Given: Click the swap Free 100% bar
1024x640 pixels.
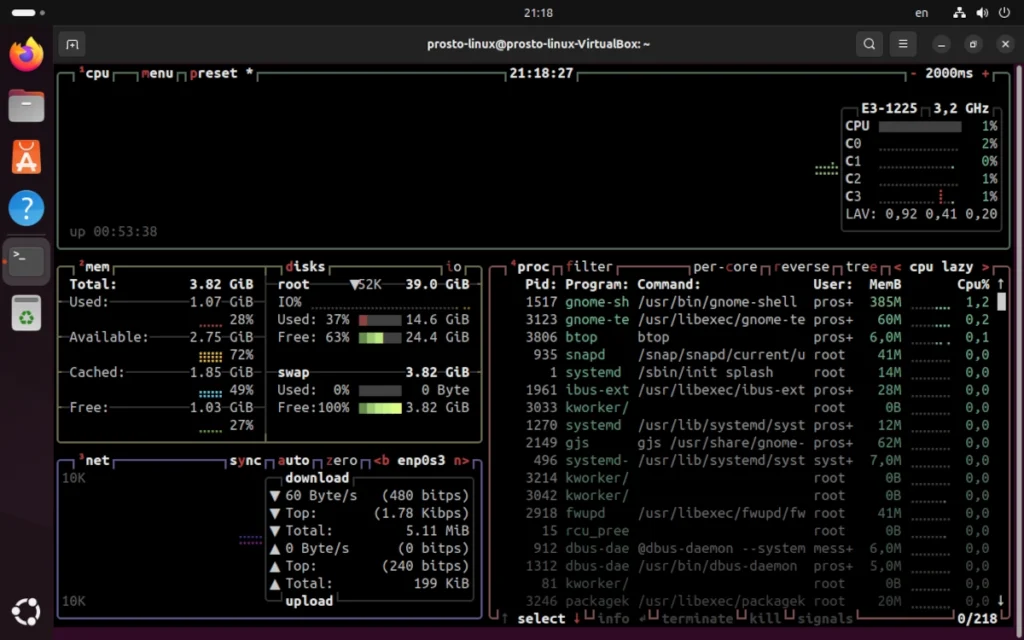Looking at the screenshot, I should coord(379,408).
